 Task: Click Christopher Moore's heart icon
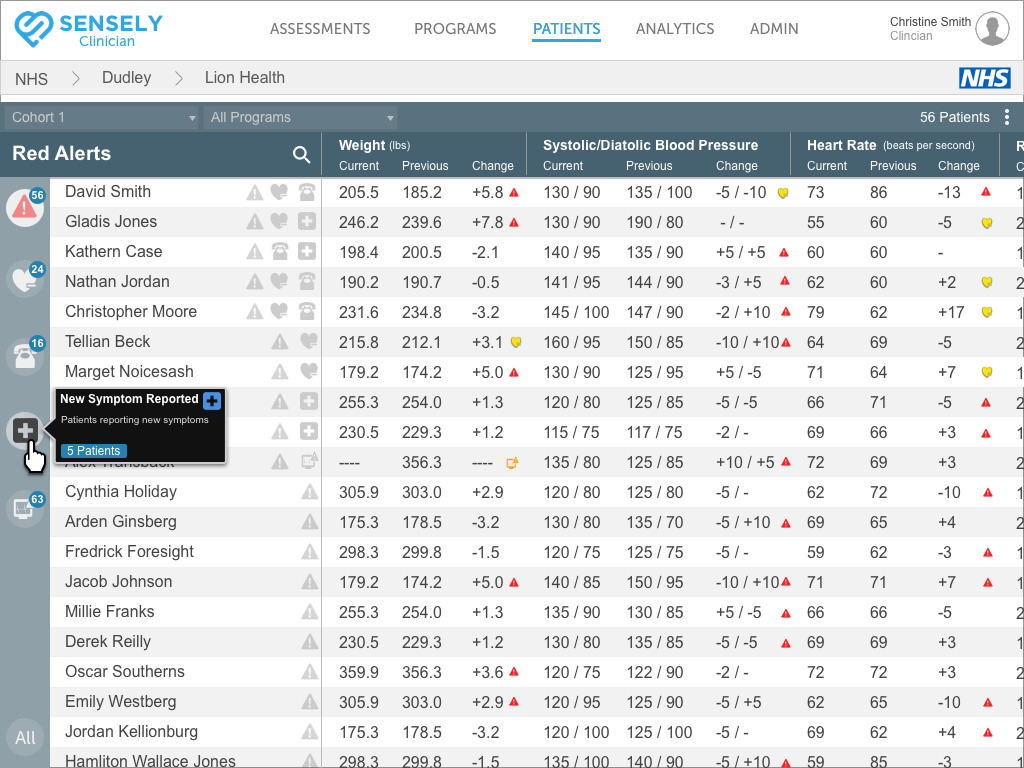[x=280, y=312]
